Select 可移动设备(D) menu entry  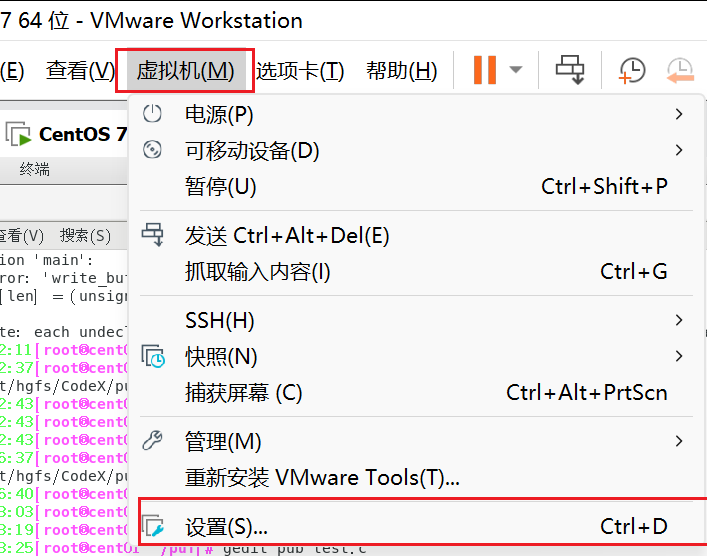416,150
